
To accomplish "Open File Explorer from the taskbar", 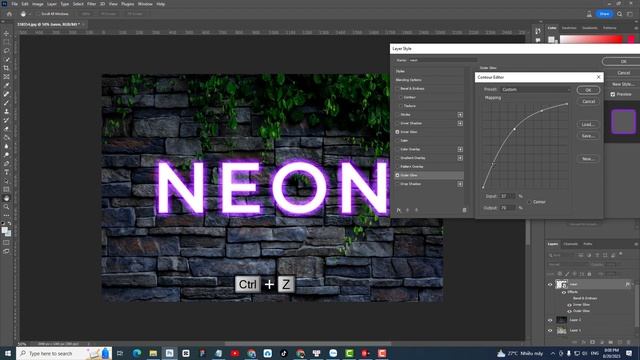I will pyautogui.click(x=153, y=353).
